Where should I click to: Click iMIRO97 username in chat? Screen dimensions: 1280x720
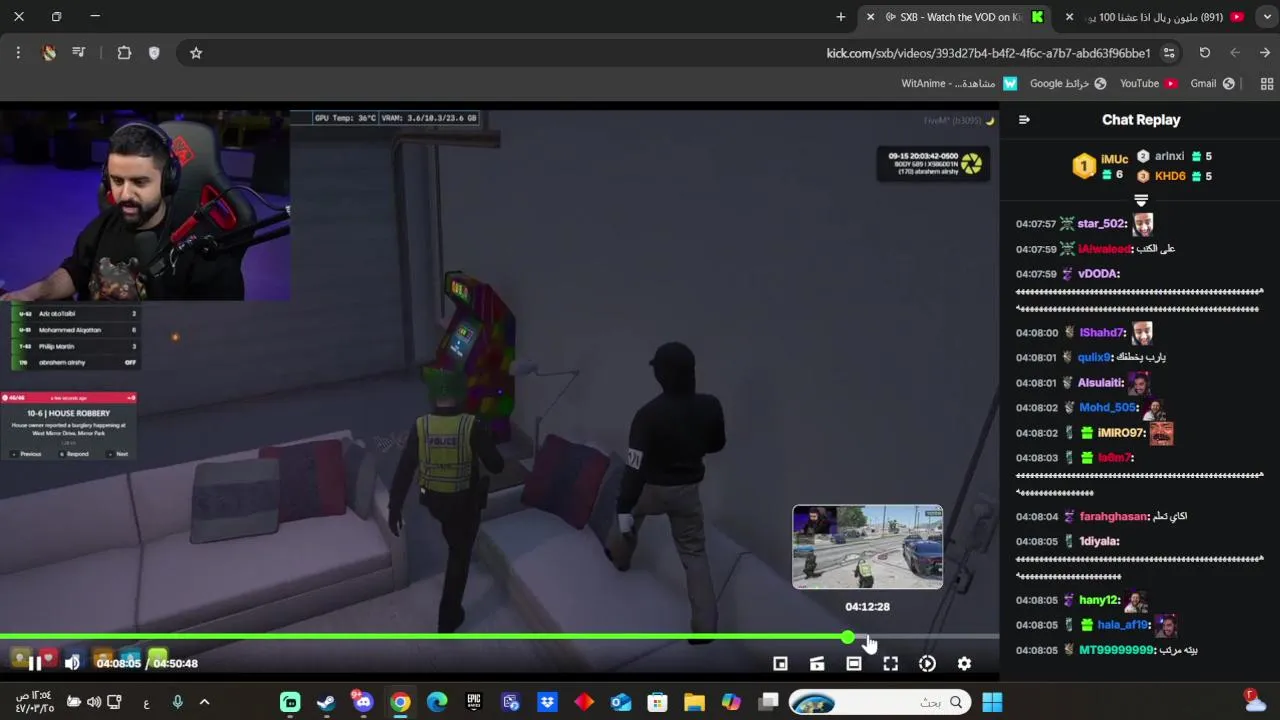[x=1121, y=433]
